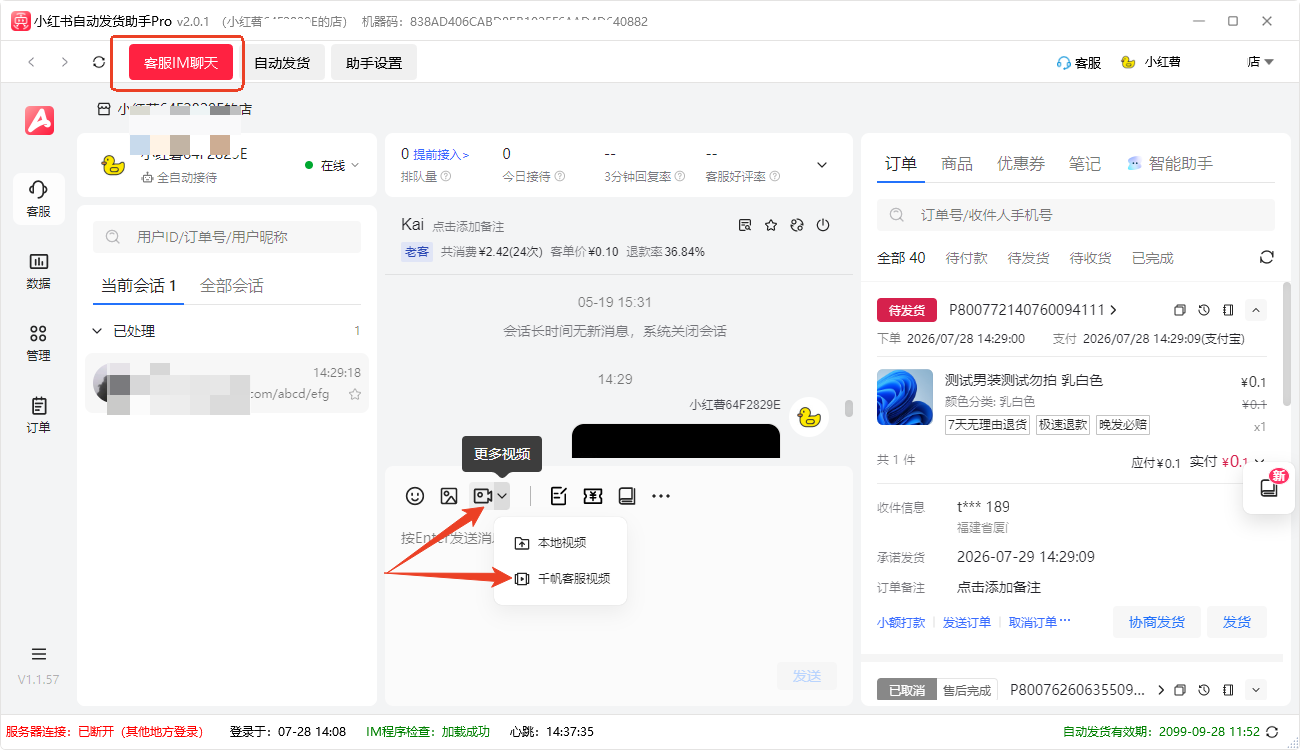The image size is (1300, 750).
Task: Click the chat message scrollbar thumb
Action: coord(849,408)
